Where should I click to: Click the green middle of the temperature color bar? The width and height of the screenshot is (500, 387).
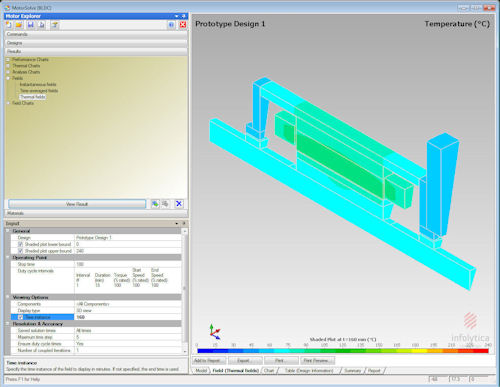click(x=343, y=351)
